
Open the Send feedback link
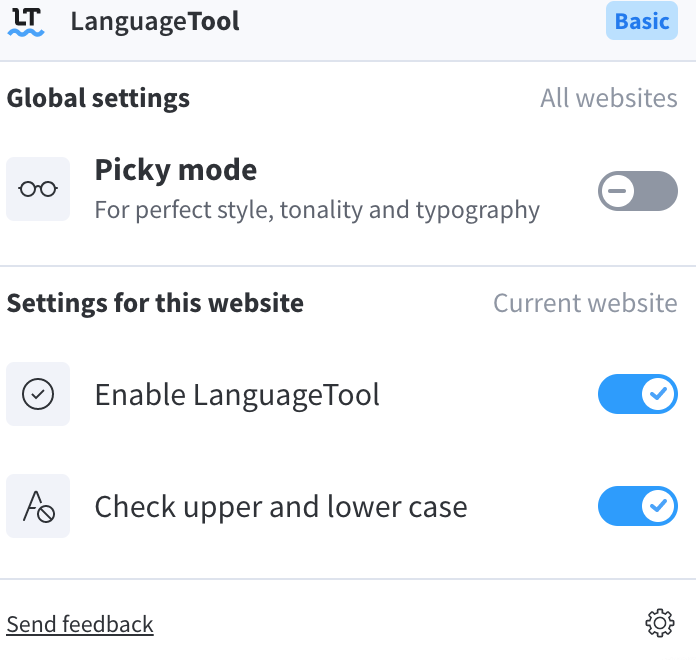(x=80, y=624)
